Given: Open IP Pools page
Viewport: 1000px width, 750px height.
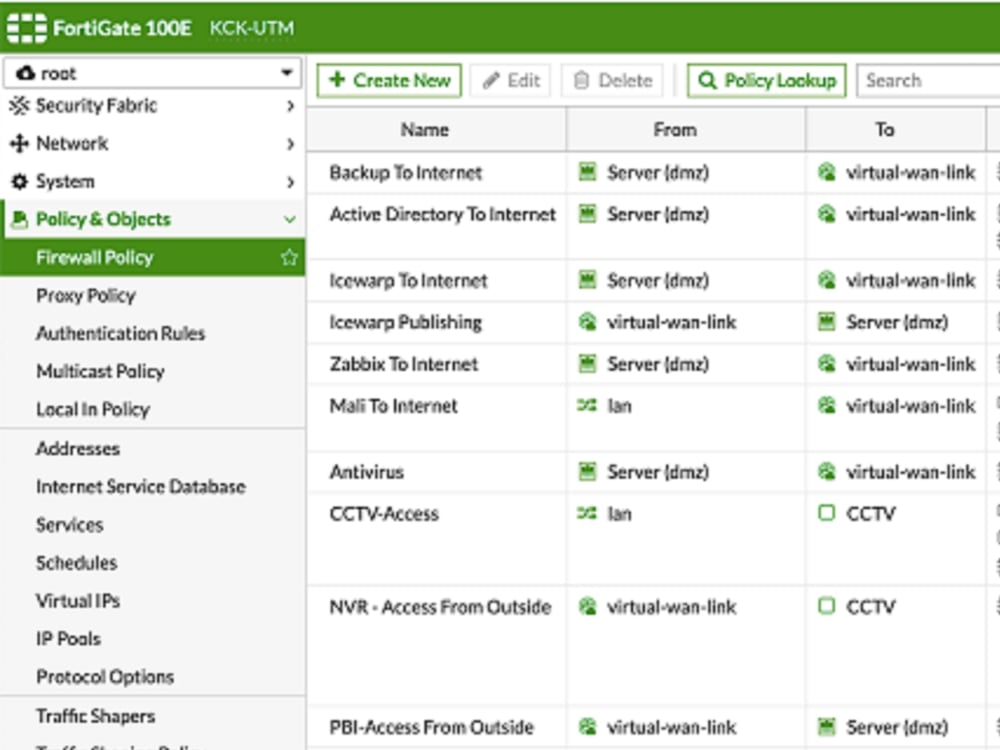Looking at the screenshot, I should 68,638.
